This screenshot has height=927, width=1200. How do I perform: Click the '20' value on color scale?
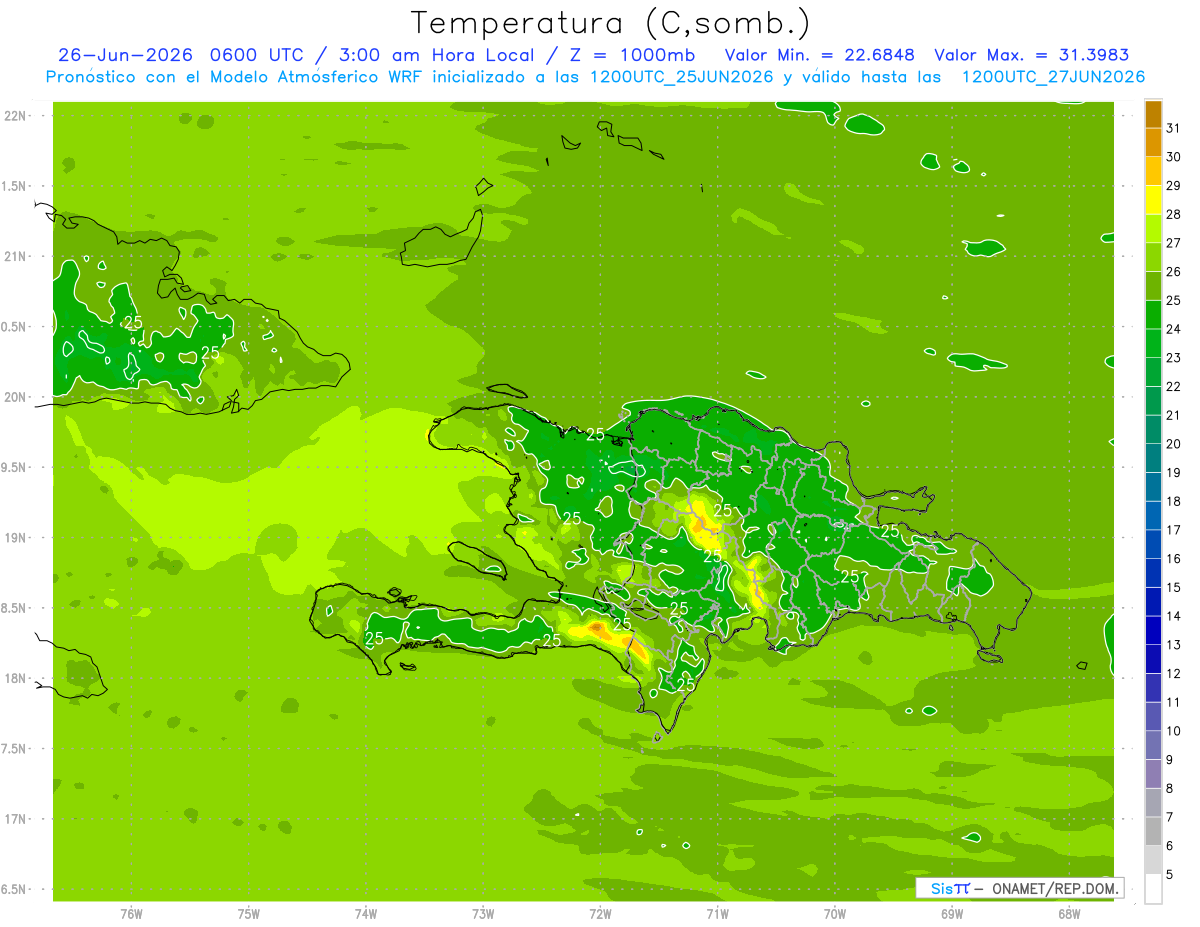[x=1173, y=444]
